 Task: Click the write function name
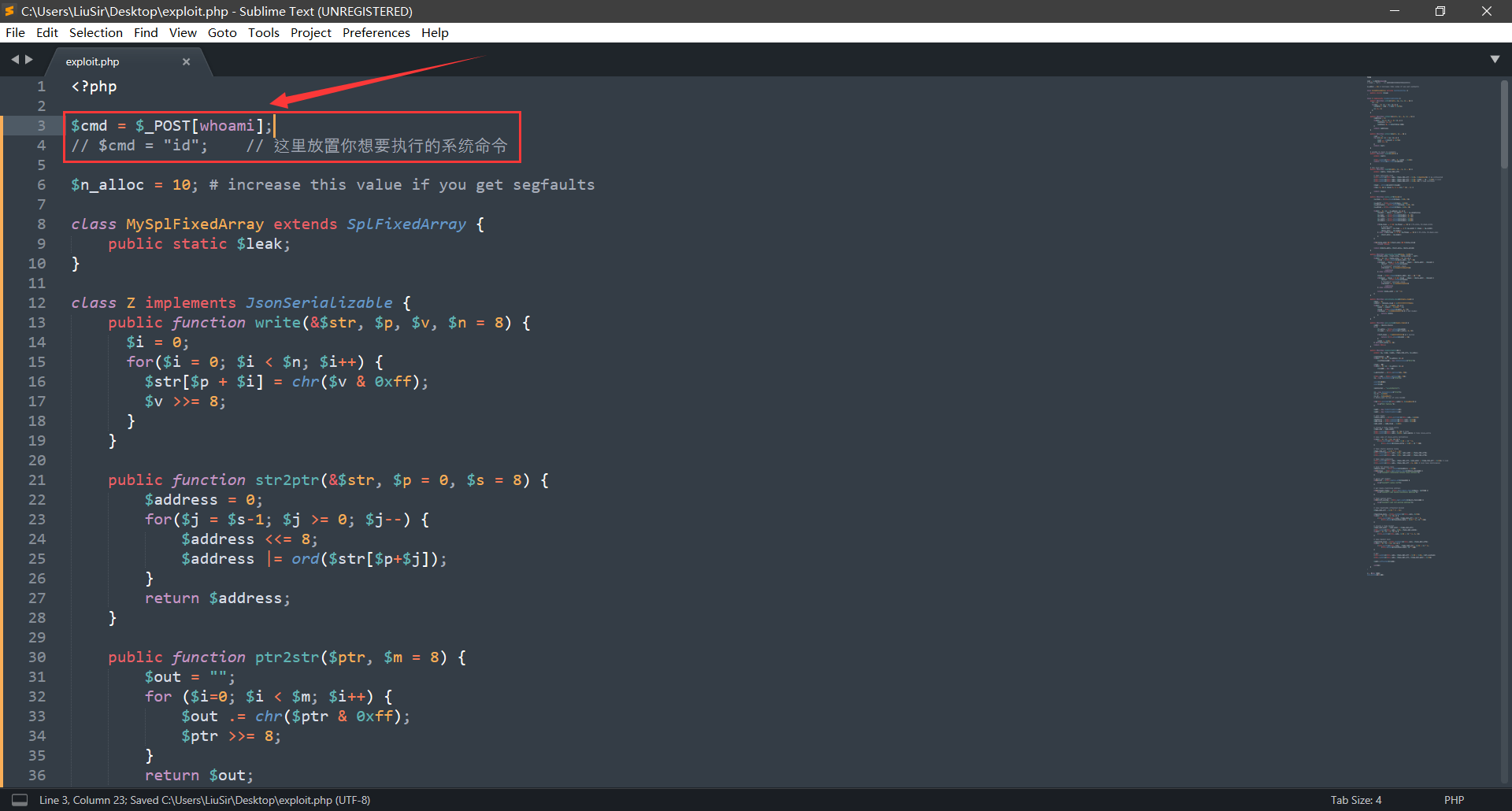(277, 323)
